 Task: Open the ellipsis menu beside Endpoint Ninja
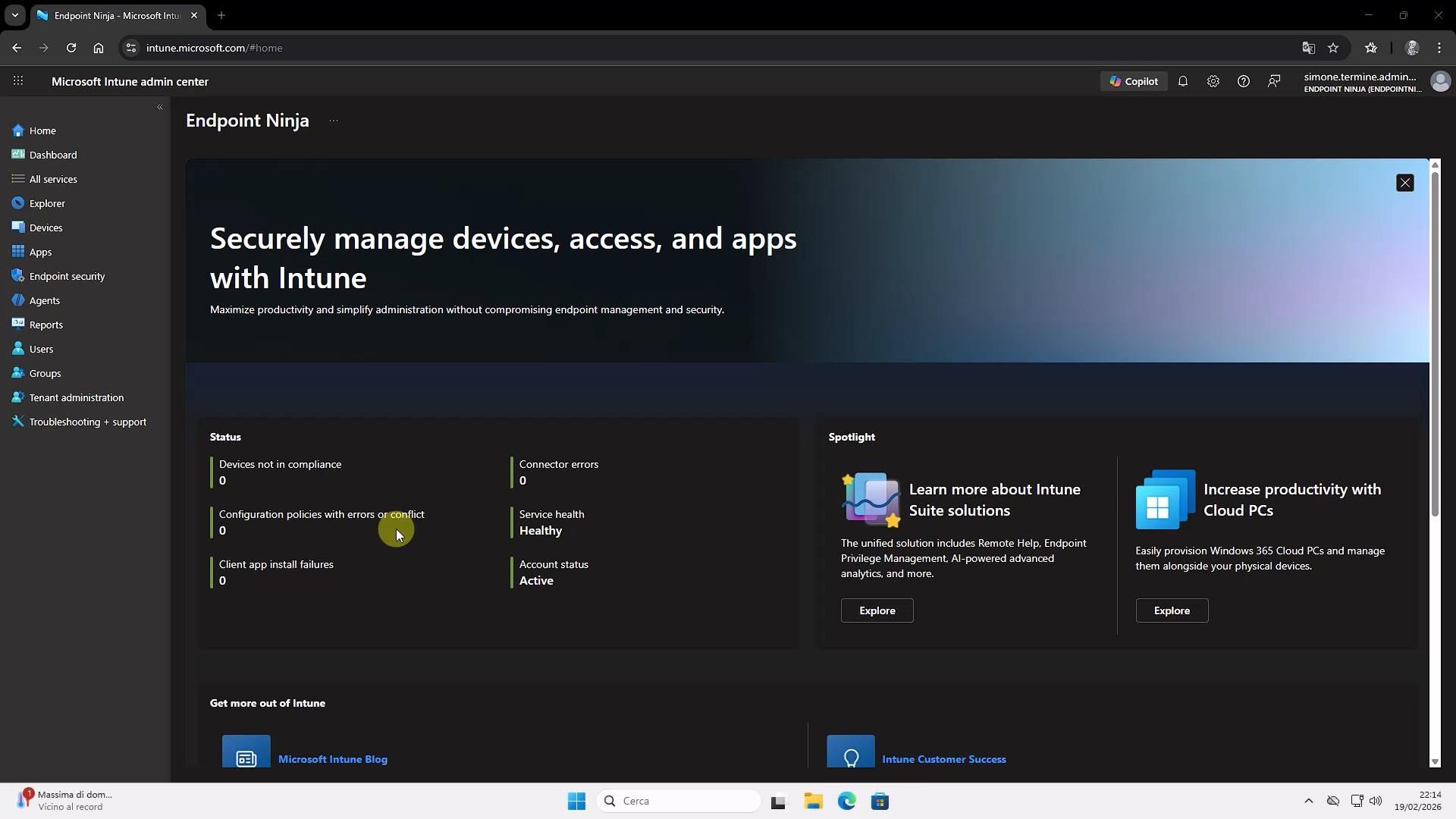[334, 121]
